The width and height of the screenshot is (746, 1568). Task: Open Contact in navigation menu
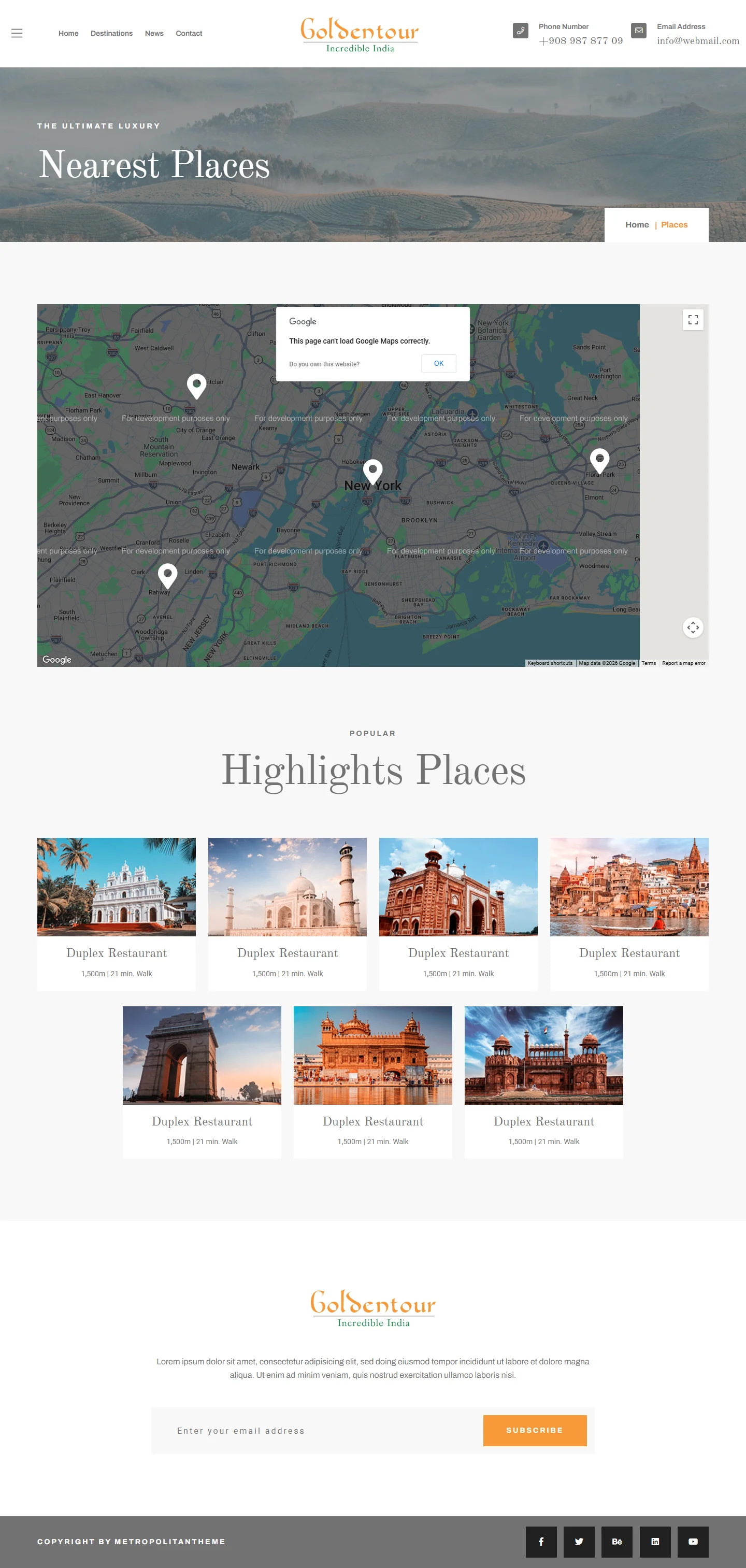[x=189, y=34]
